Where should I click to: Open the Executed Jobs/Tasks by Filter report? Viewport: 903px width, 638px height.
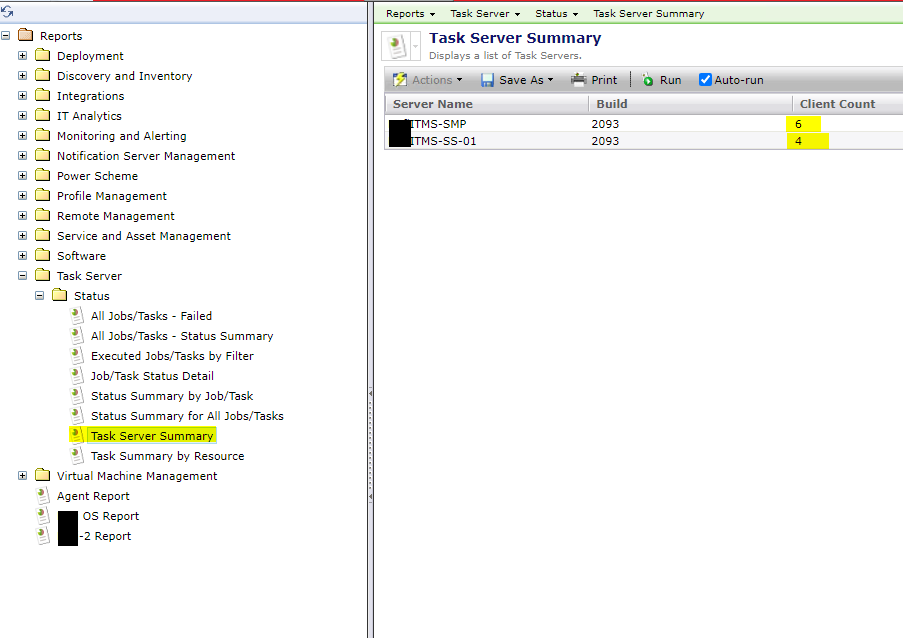pos(172,356)
